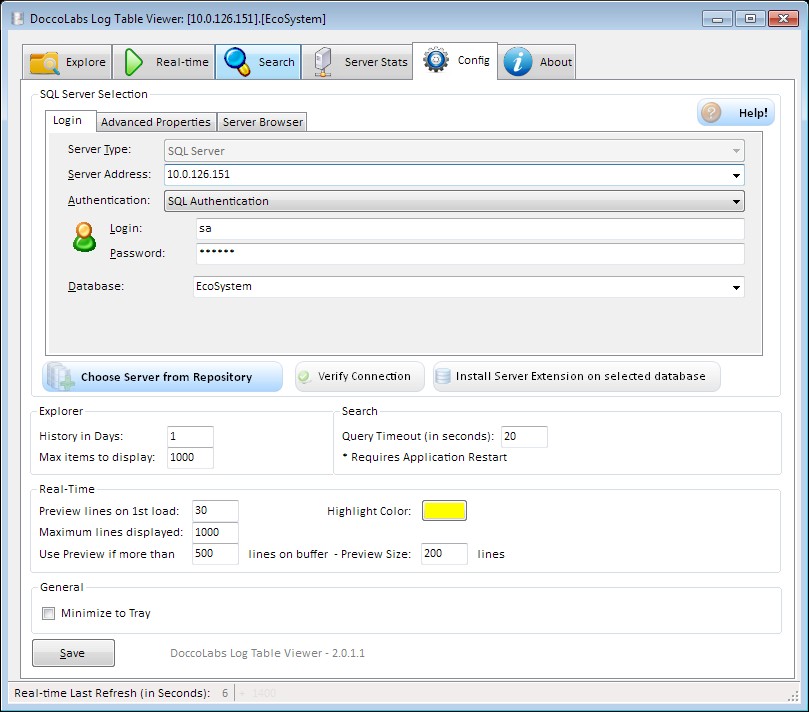Toggle the Minimize to Tray checkbox
The width and height of the screenshot is (809, 712).
48,613
